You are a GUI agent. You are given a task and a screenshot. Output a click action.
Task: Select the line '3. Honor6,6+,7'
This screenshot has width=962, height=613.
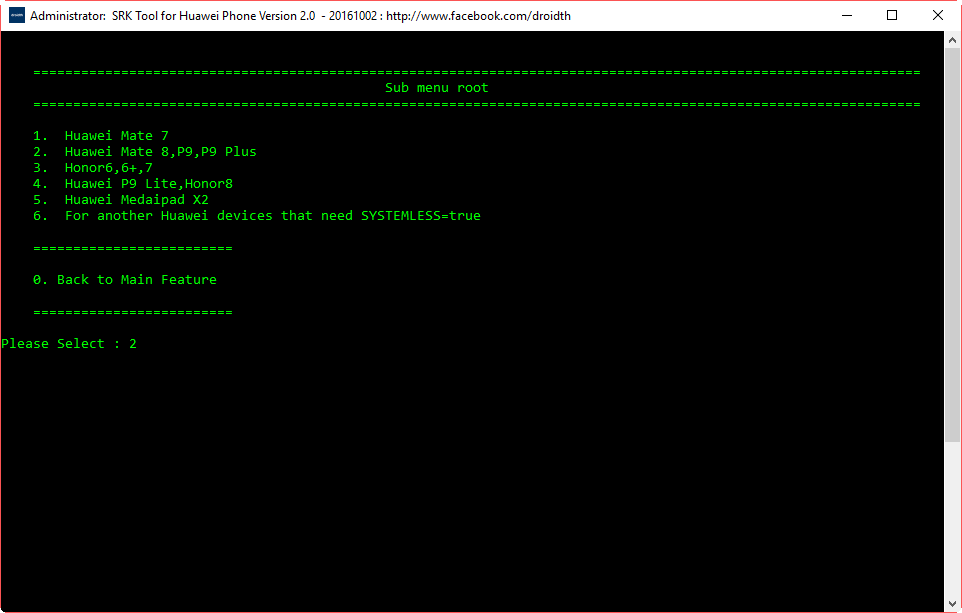tap(93, 168)
